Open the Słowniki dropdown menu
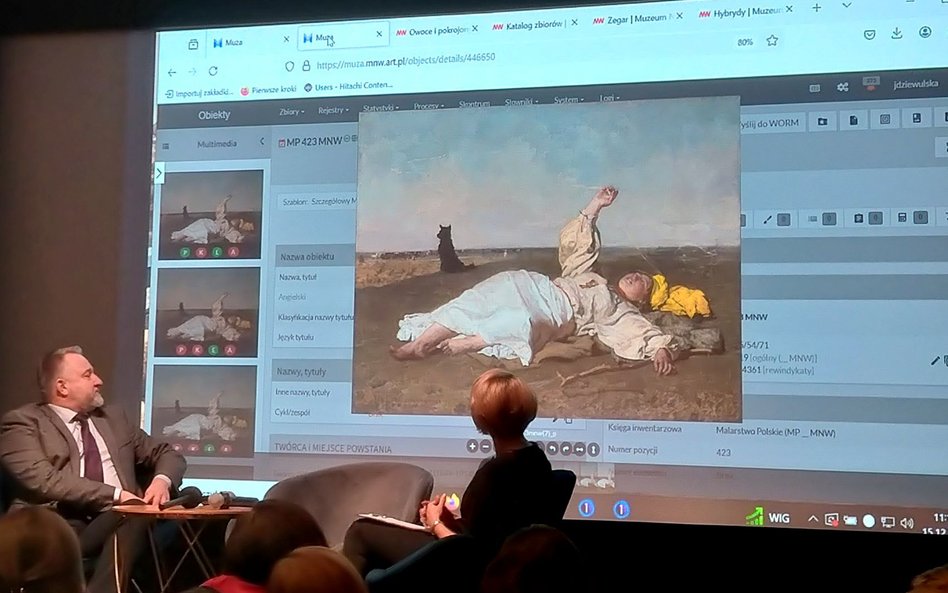948x593 pixels. click(521, 102)
